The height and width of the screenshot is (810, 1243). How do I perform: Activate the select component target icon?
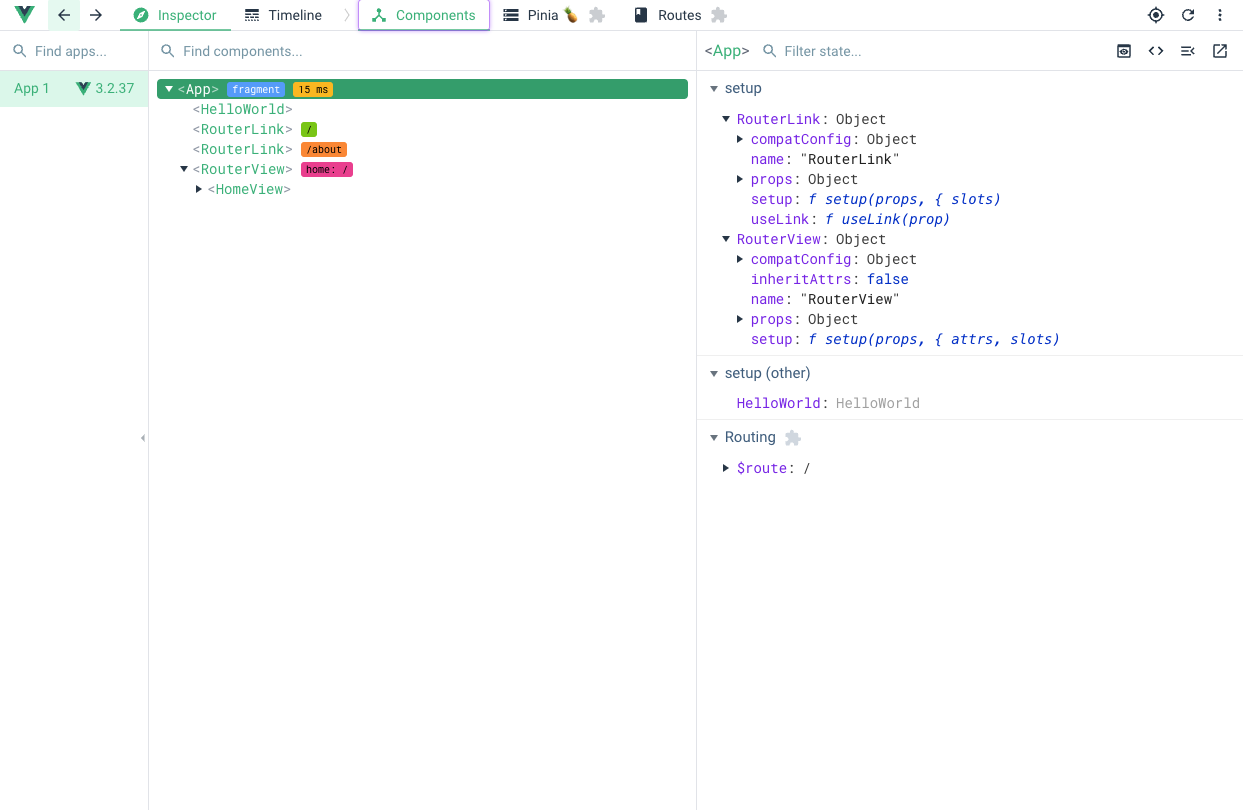[1156, 15]
